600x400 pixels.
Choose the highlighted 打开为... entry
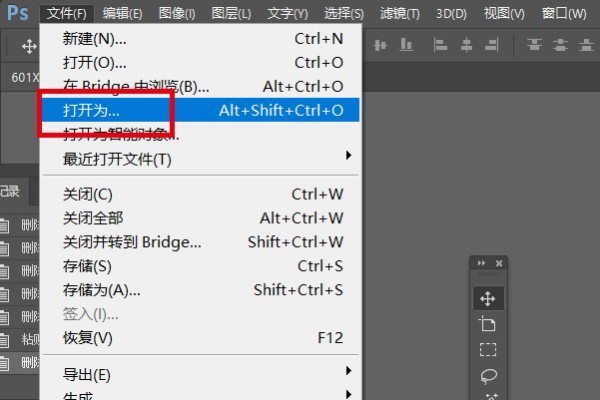point(201,110)
